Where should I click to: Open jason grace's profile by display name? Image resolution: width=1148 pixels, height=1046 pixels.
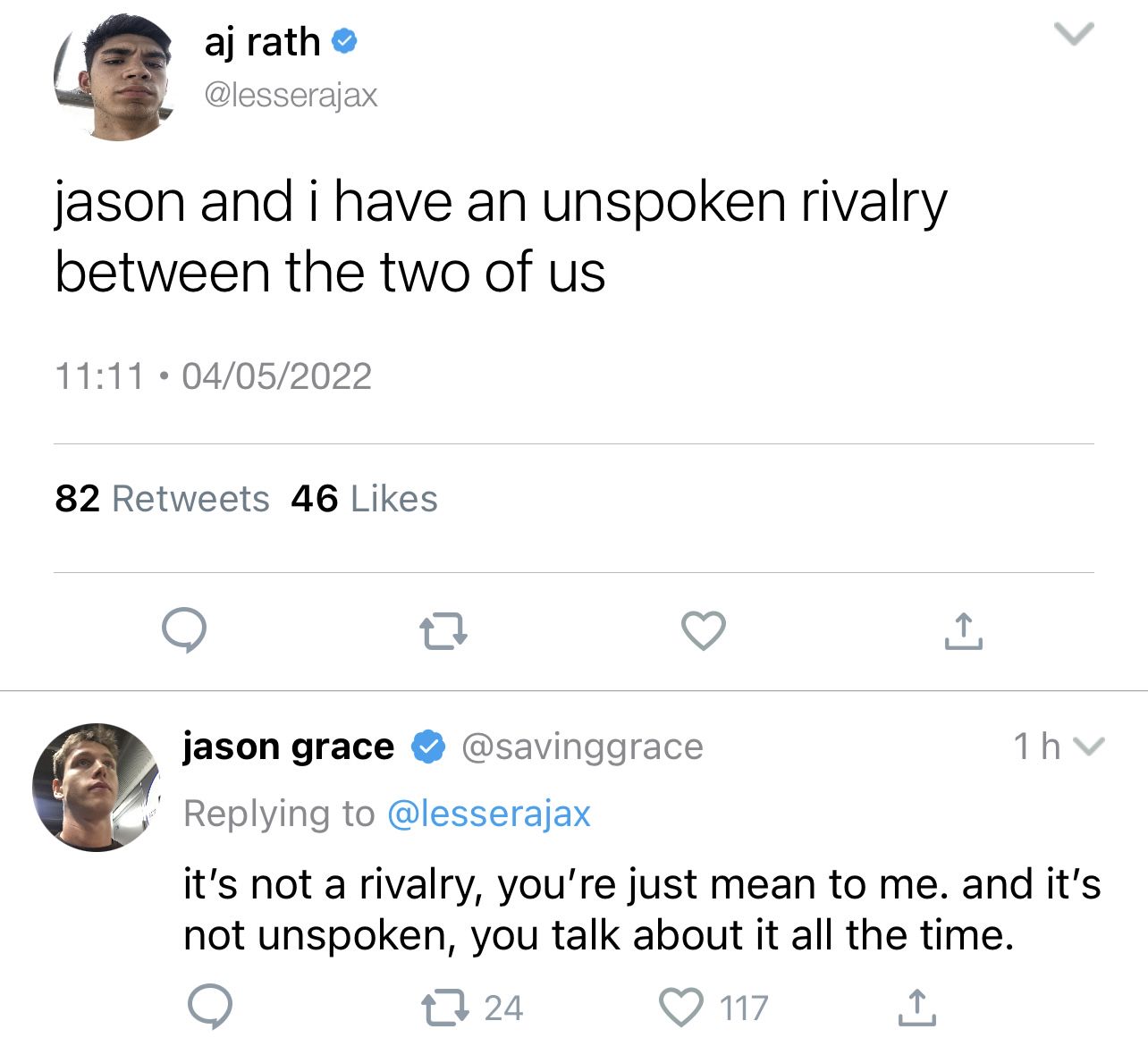coord(288,746)
